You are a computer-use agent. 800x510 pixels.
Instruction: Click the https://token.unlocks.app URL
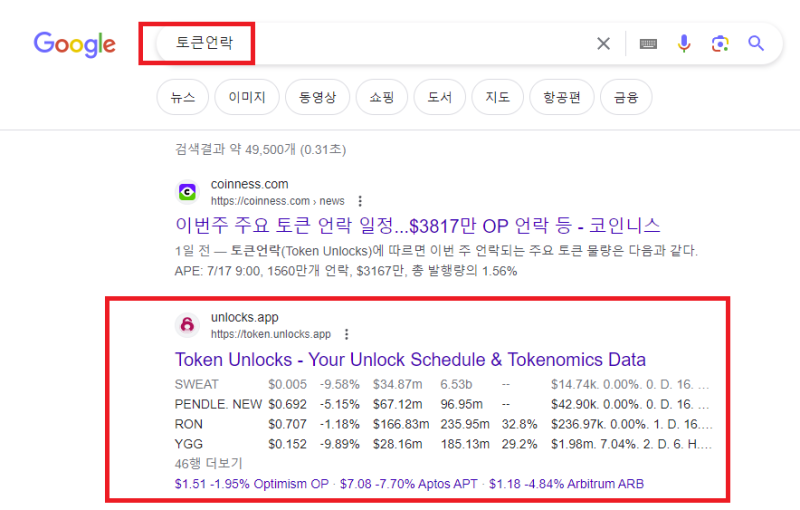pos(271,334)
